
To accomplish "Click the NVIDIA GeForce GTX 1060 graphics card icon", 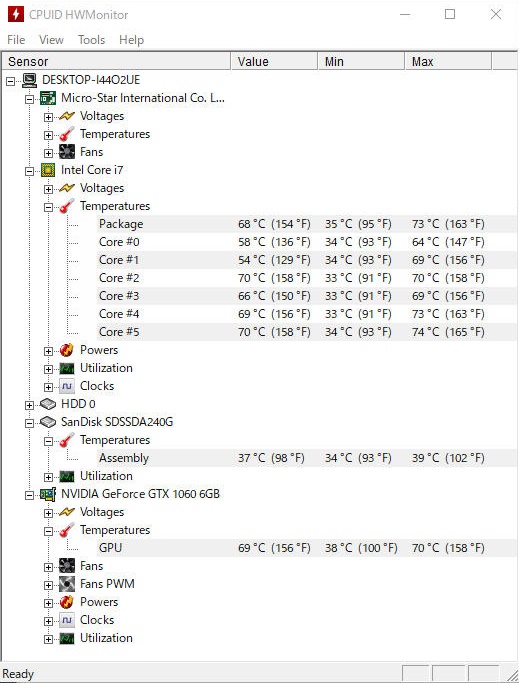I will [x=48, y=494].
